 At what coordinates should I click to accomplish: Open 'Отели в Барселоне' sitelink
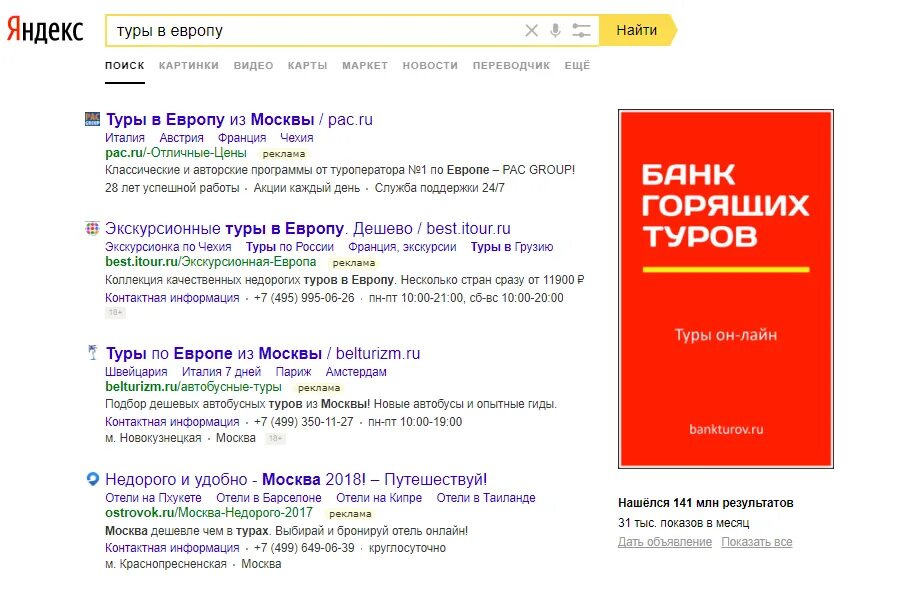pyautogui.click(x=269, y=498)
